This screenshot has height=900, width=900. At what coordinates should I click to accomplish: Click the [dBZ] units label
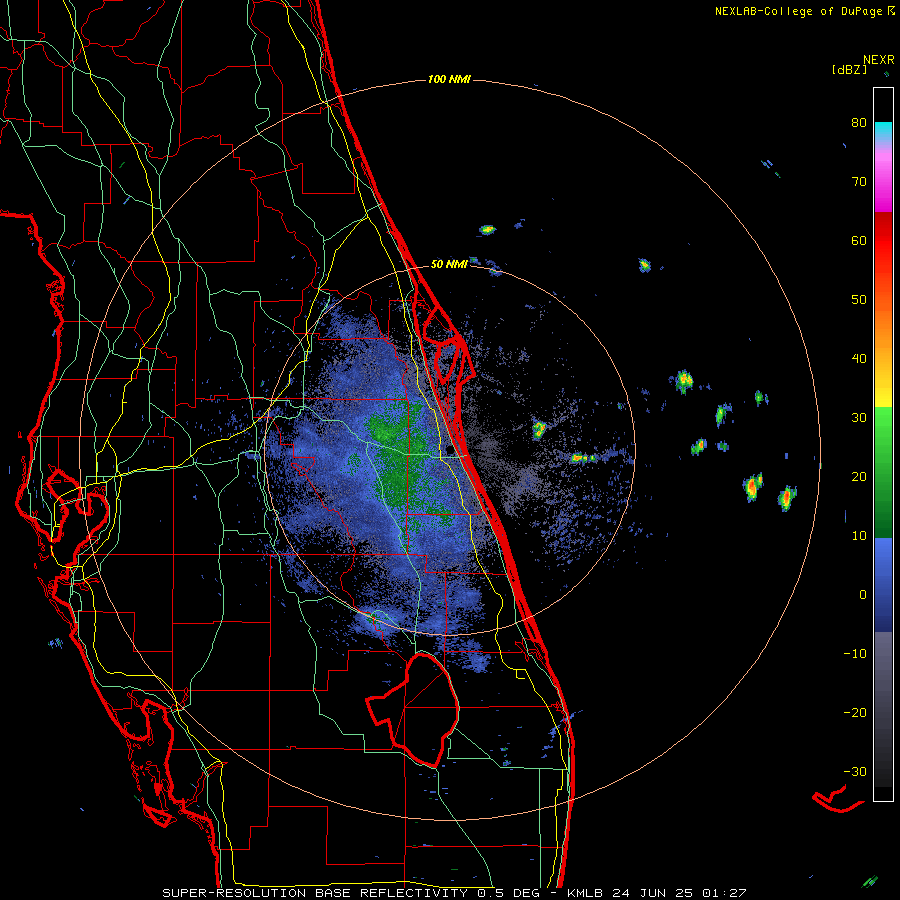click(x=849, y=70)
